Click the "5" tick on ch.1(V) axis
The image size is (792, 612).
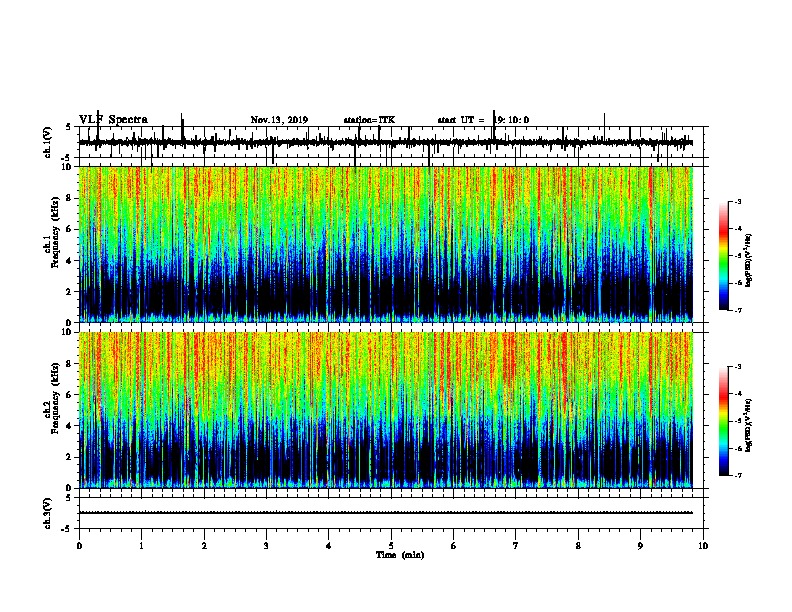(x=69, y=127)
